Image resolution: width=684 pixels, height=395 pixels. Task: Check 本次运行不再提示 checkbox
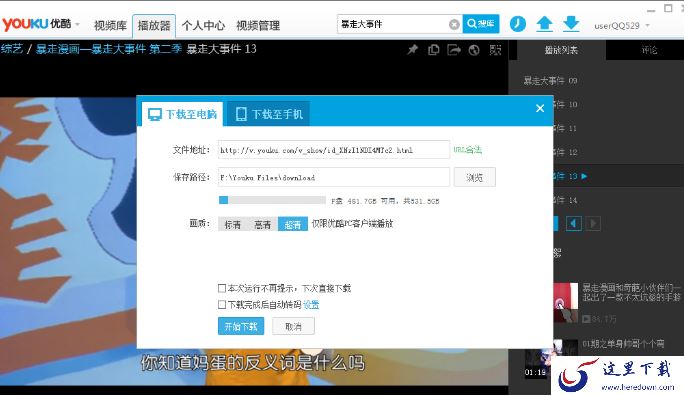222,288
